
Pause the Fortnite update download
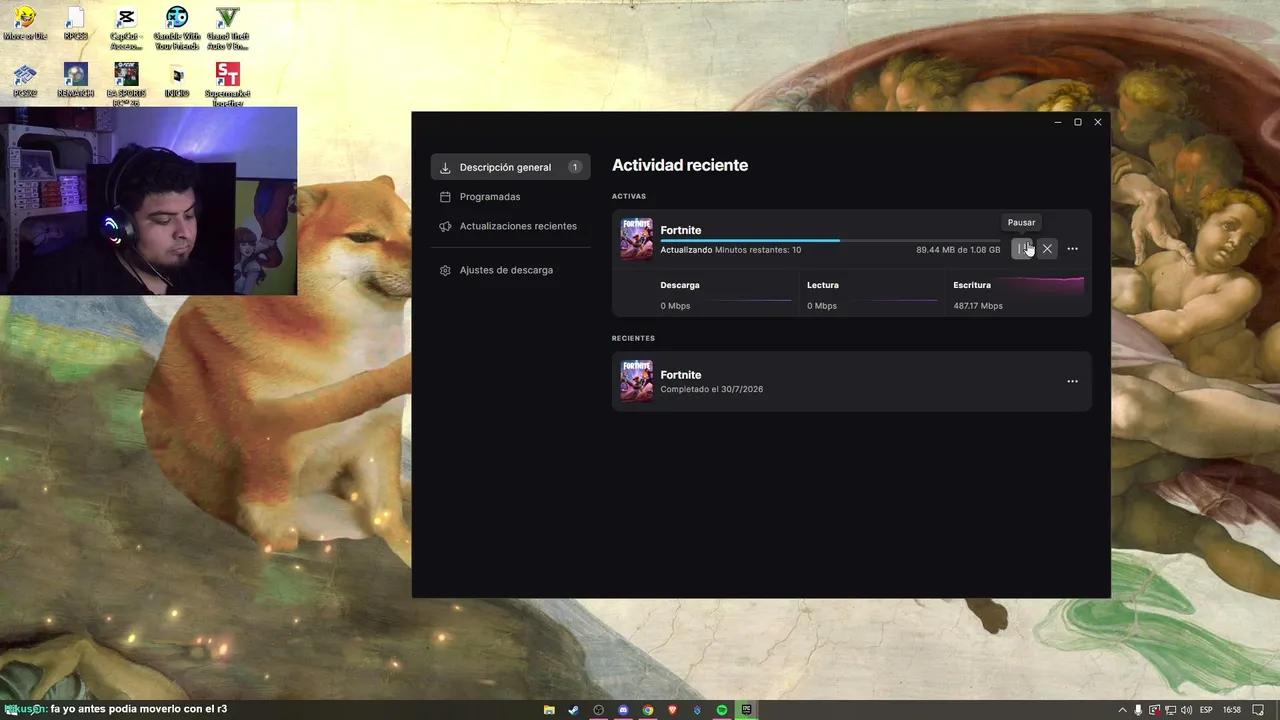click(x=1022, y=249)
